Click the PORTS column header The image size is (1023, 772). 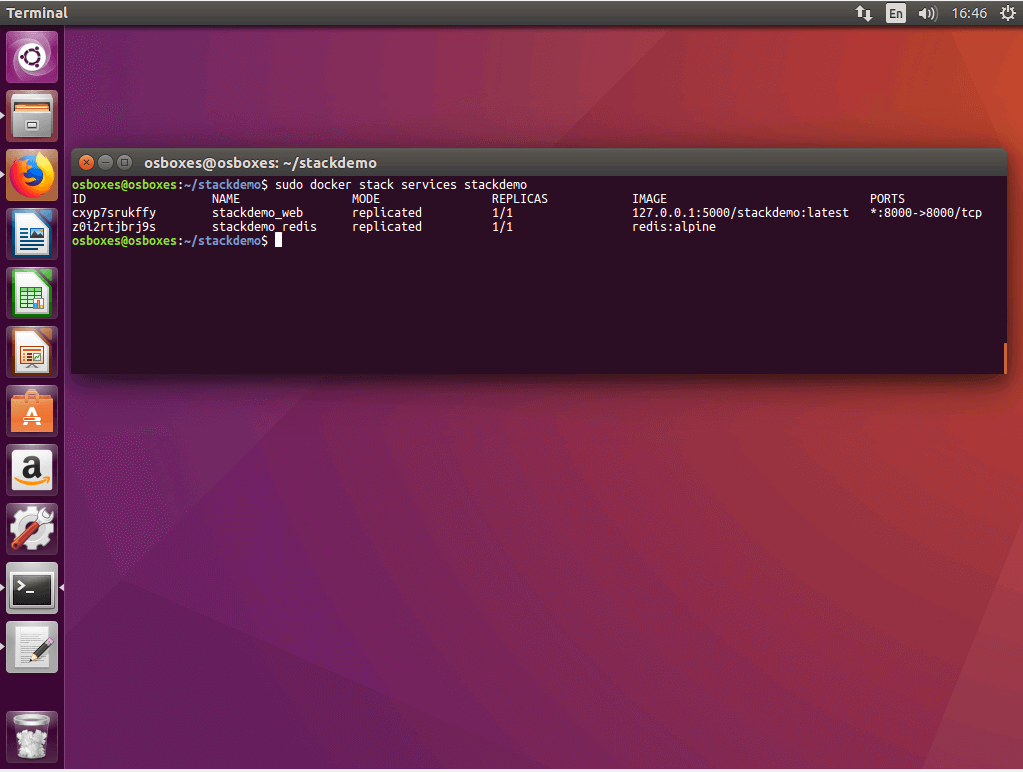coord(887,198)
